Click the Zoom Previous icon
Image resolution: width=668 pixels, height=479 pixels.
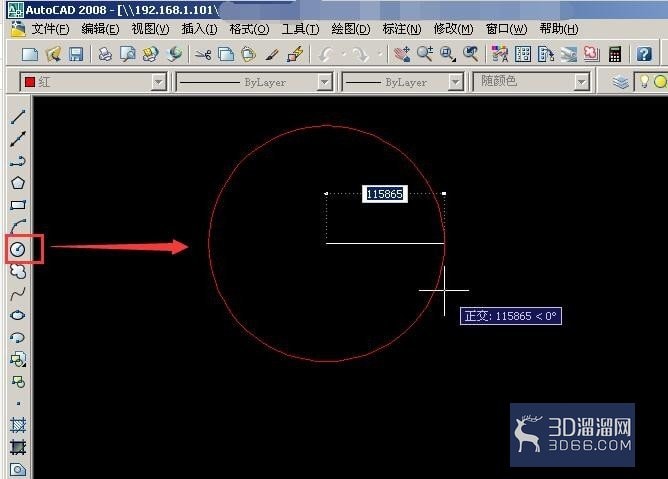471,54
